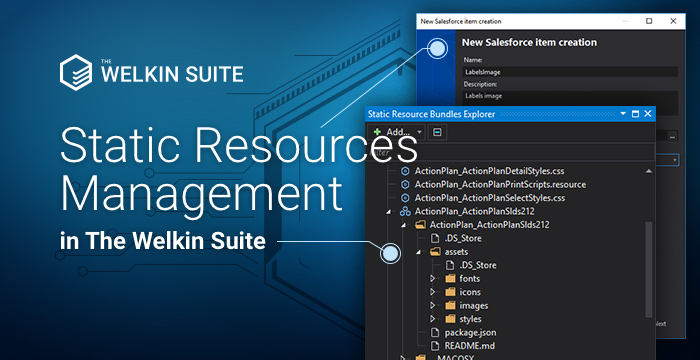Click the resource icon of ActionPlan_ActionPlanSelectStyles.css

pos(405,197)
